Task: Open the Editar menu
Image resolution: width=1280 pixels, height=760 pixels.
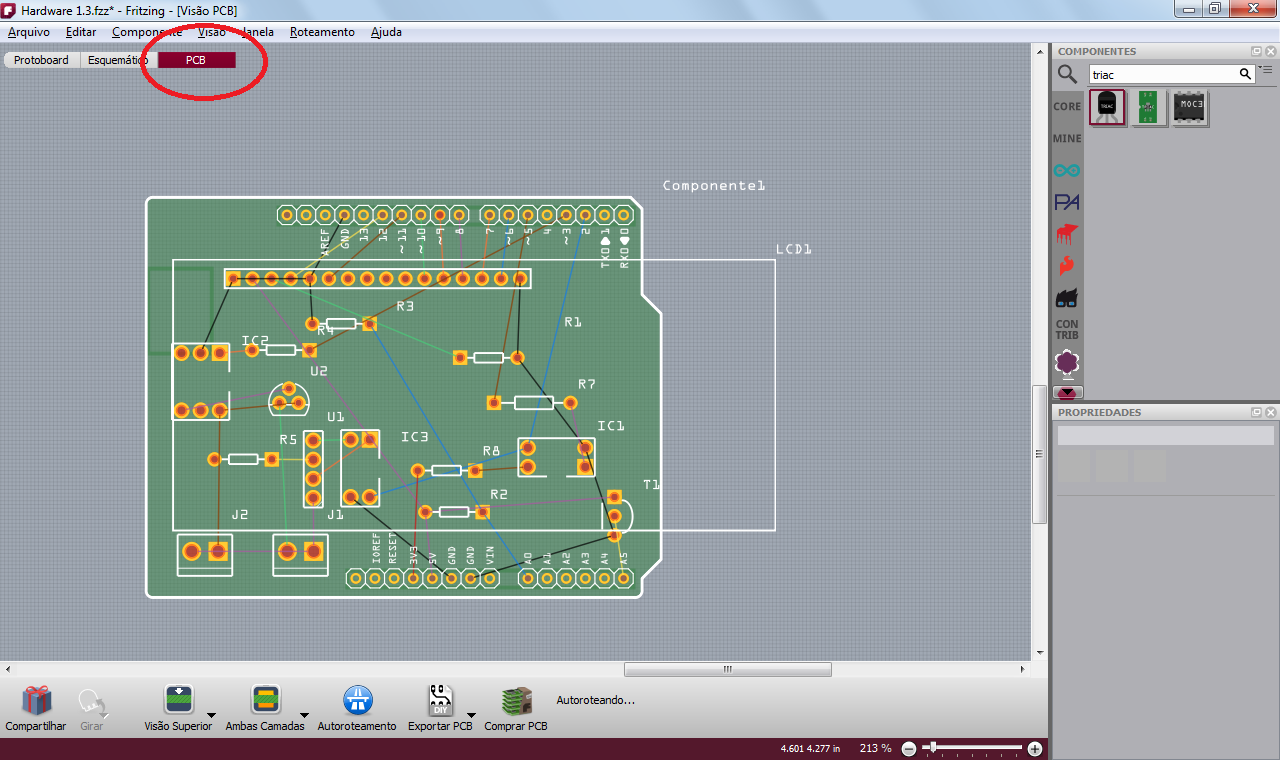Action: pos(81,32)
